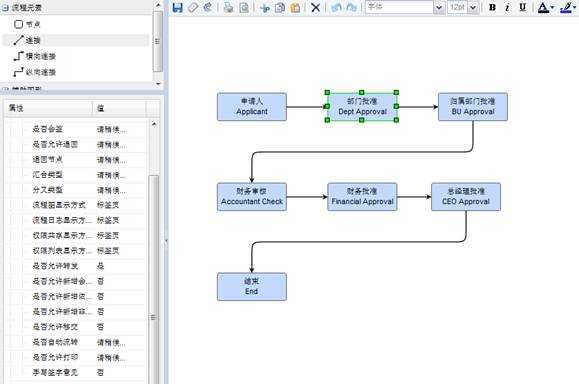Screen dimensions: 579x384
Task: Select the Accountant Check node
Action: 252,197
